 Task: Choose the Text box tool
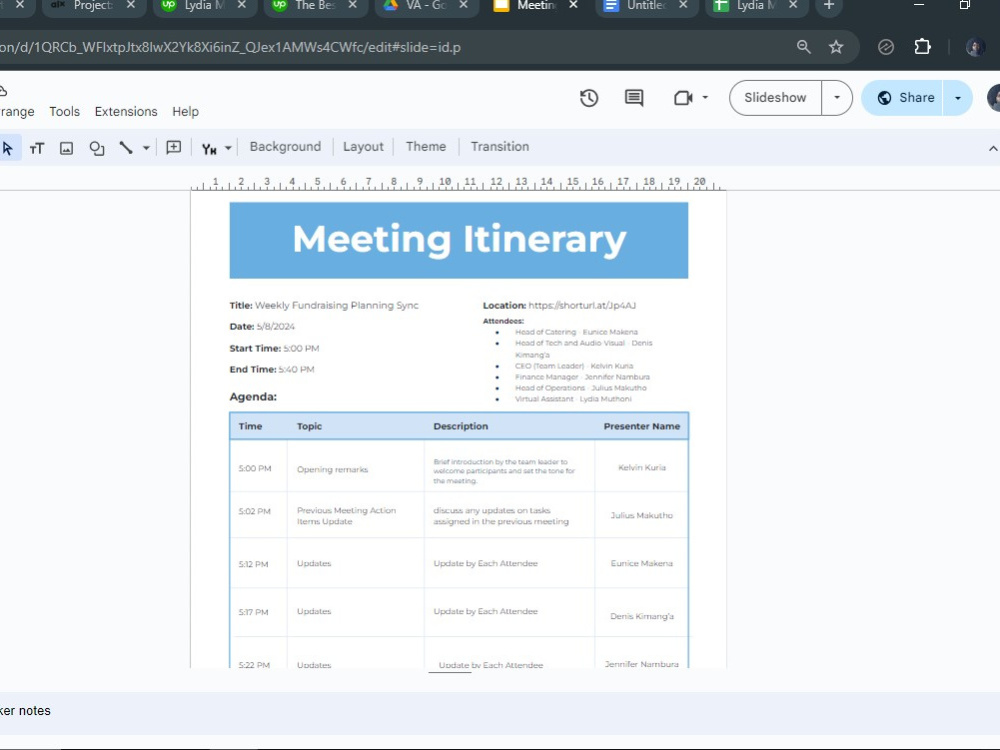36,148
